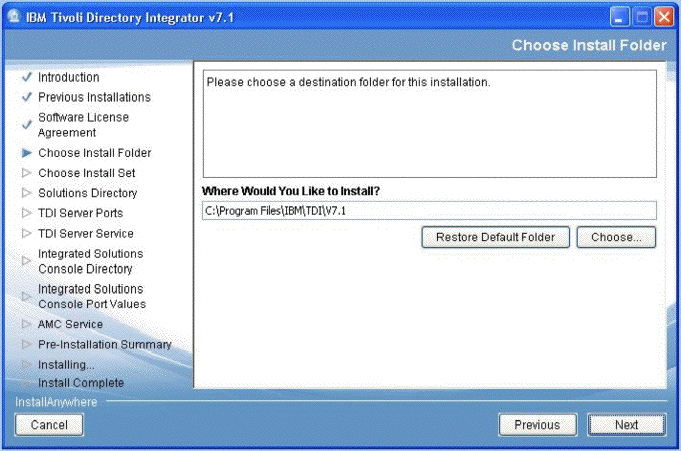Click the destination folder description text area

(430, 124)
